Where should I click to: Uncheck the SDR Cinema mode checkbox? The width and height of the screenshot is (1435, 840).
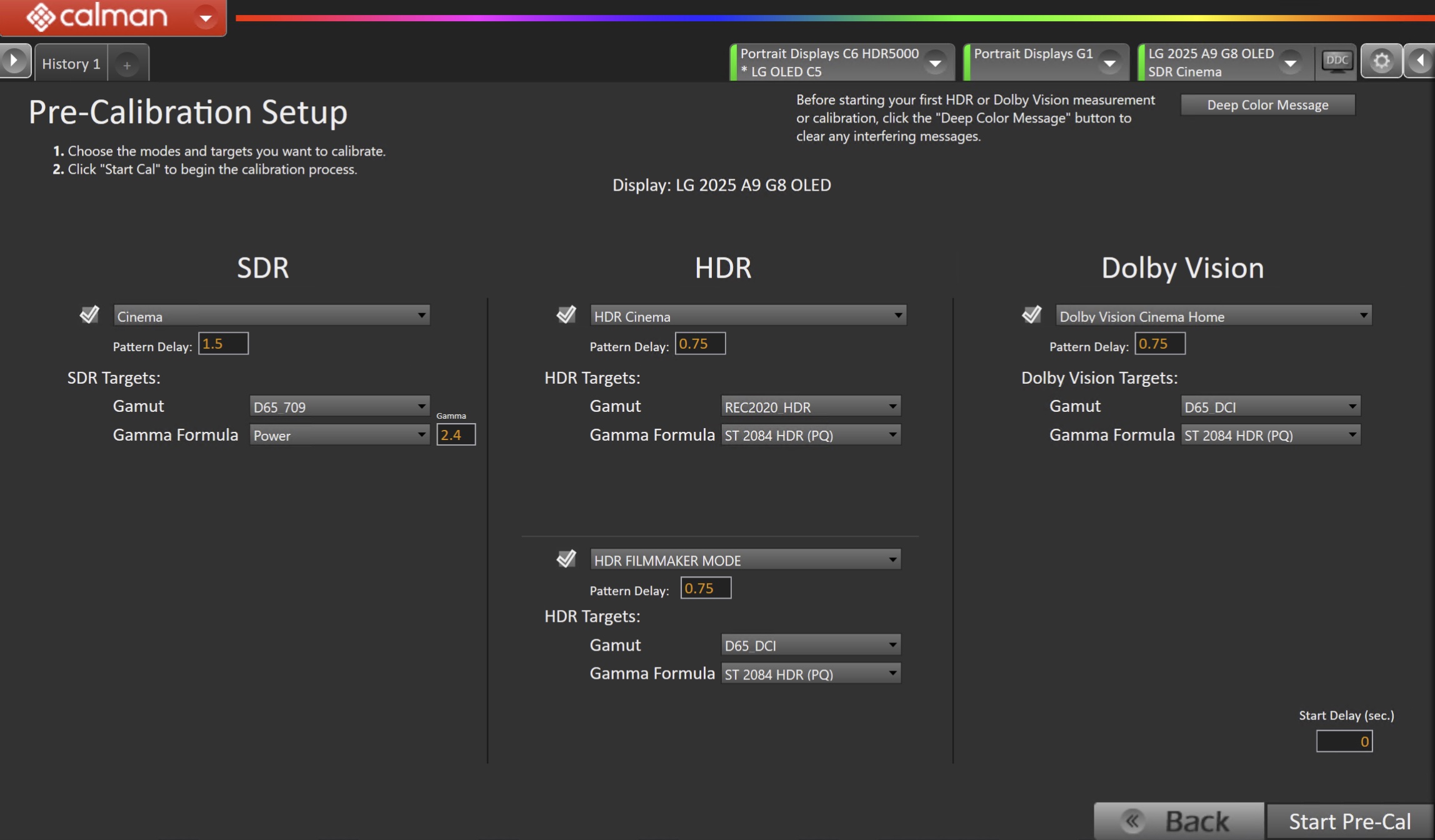(89, 314)
